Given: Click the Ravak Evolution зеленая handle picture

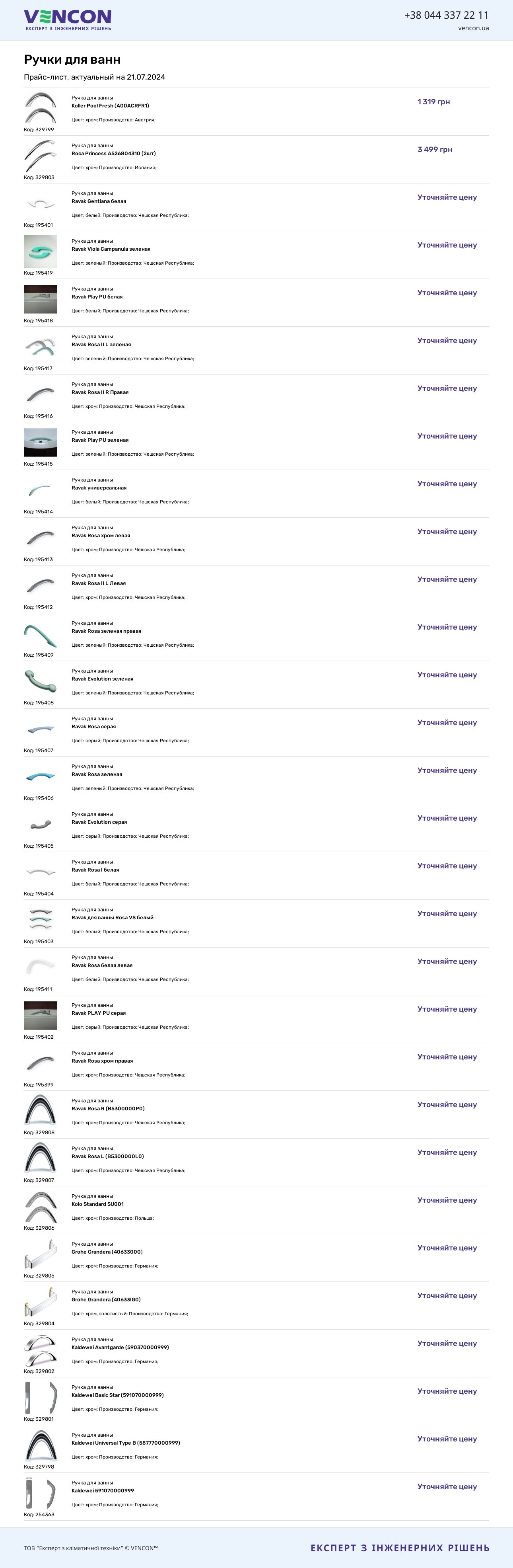Looking at the screenshot, I should tap(40, 681).
